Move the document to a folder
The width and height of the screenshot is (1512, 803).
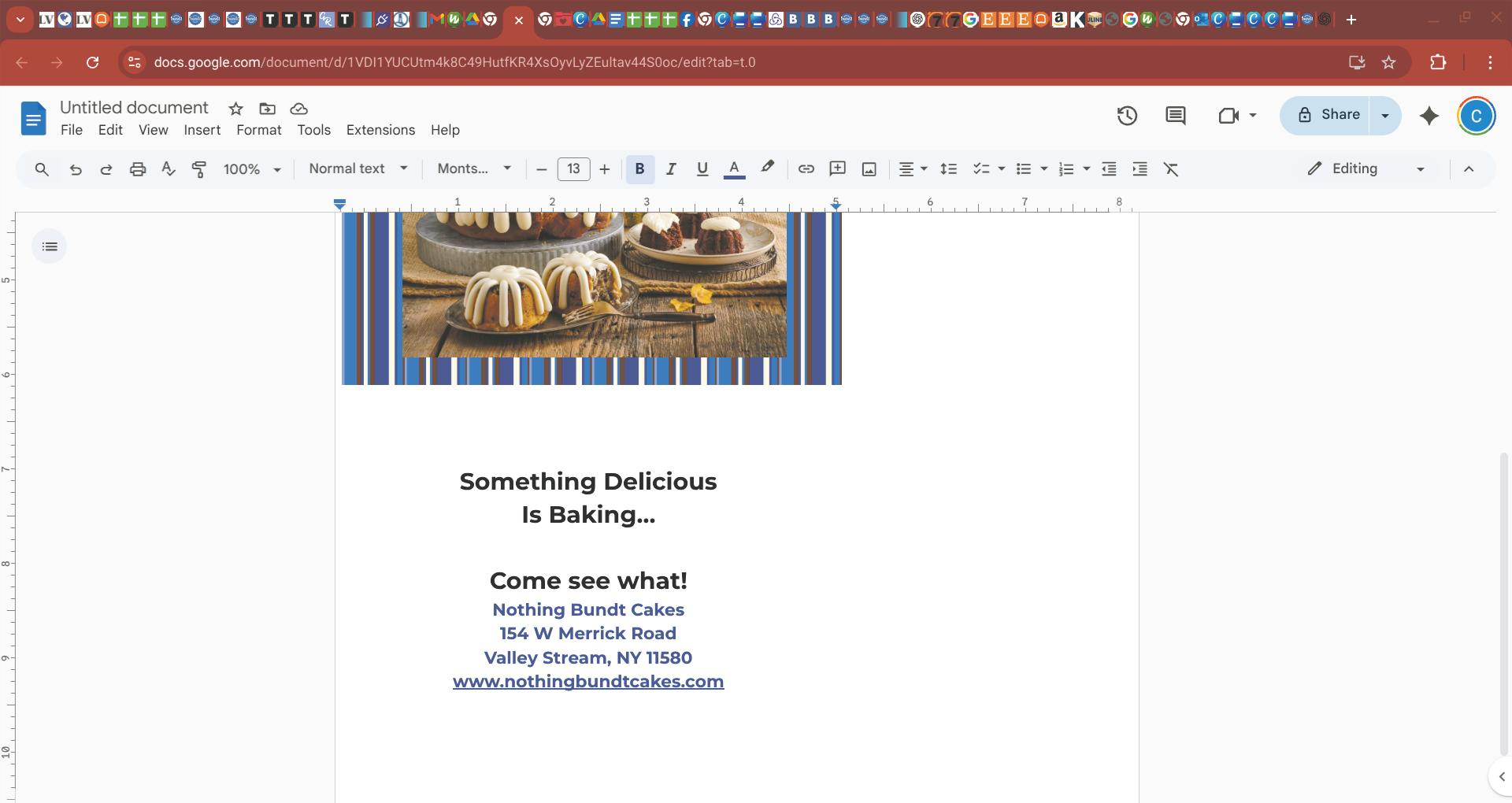pyautogui.click(x=267, y=109)
